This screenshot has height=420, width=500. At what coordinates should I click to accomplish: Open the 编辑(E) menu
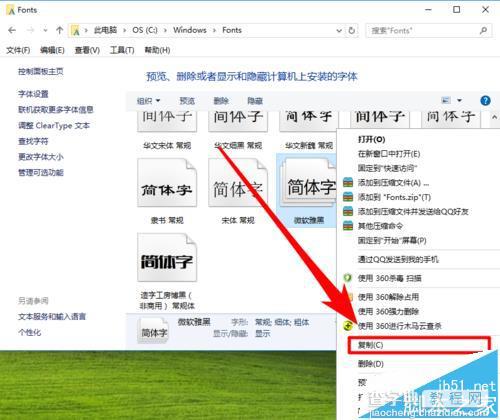point(52,50)
